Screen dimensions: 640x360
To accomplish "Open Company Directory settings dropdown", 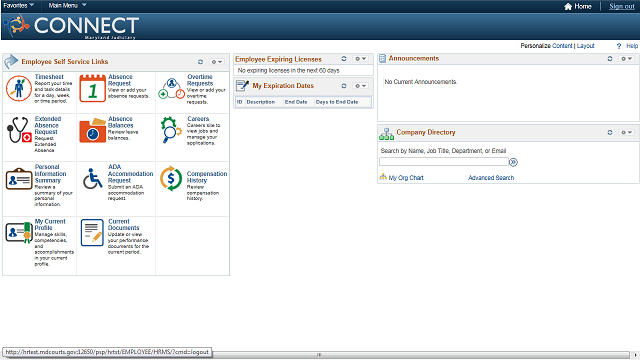I will click(627, 133).
